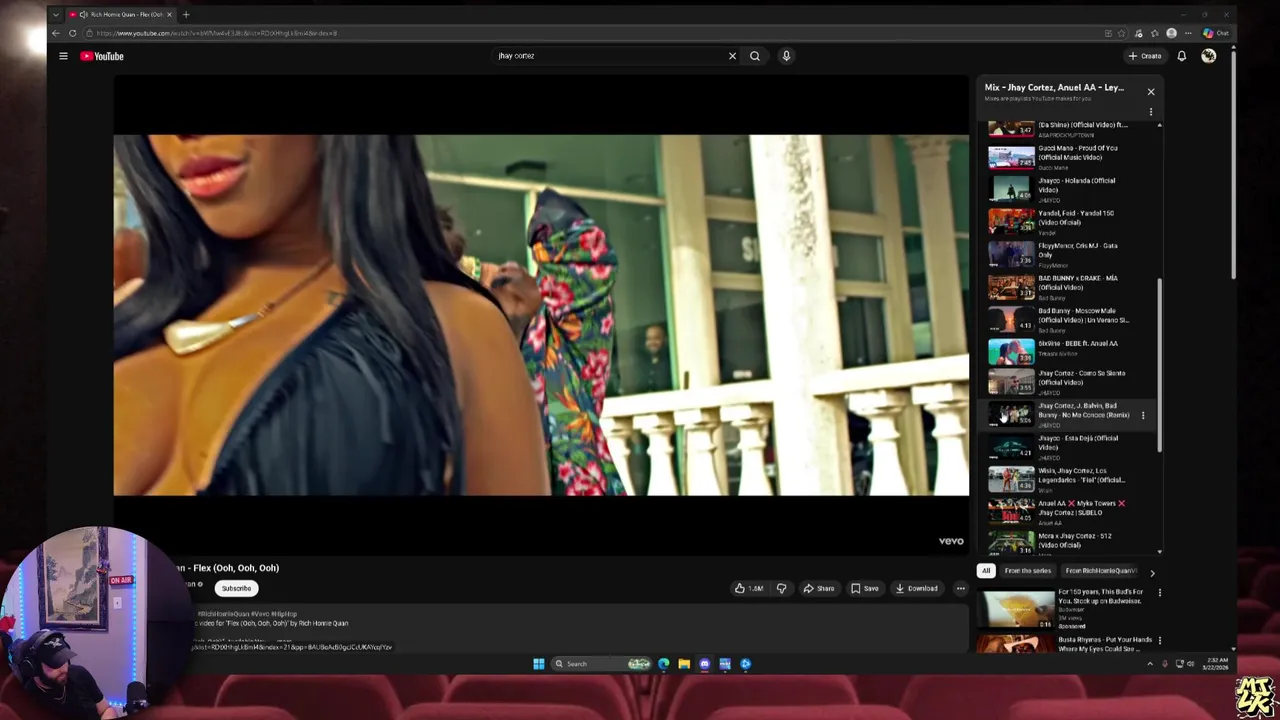
Task: Save the video to a playlist
Action: coord(865,588)
